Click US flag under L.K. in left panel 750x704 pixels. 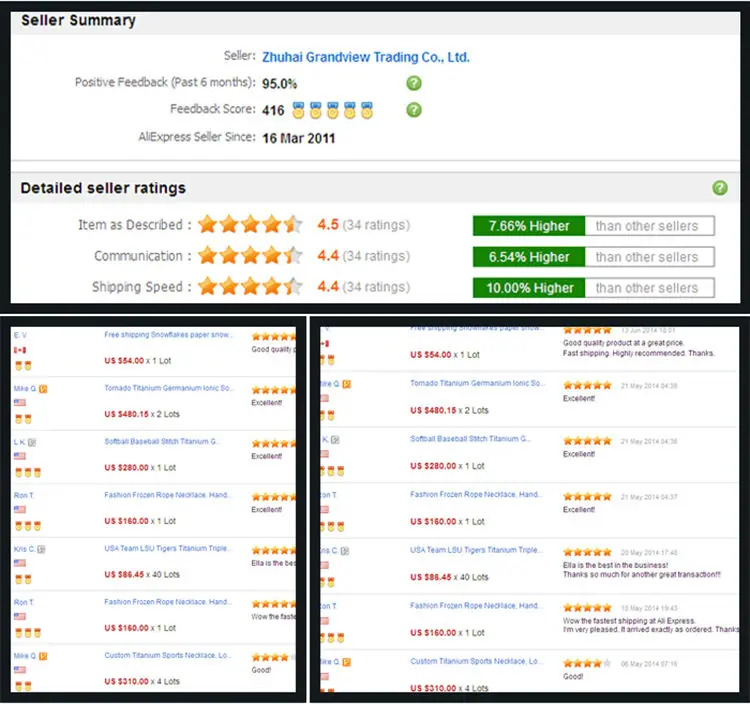tap(20, 456)
